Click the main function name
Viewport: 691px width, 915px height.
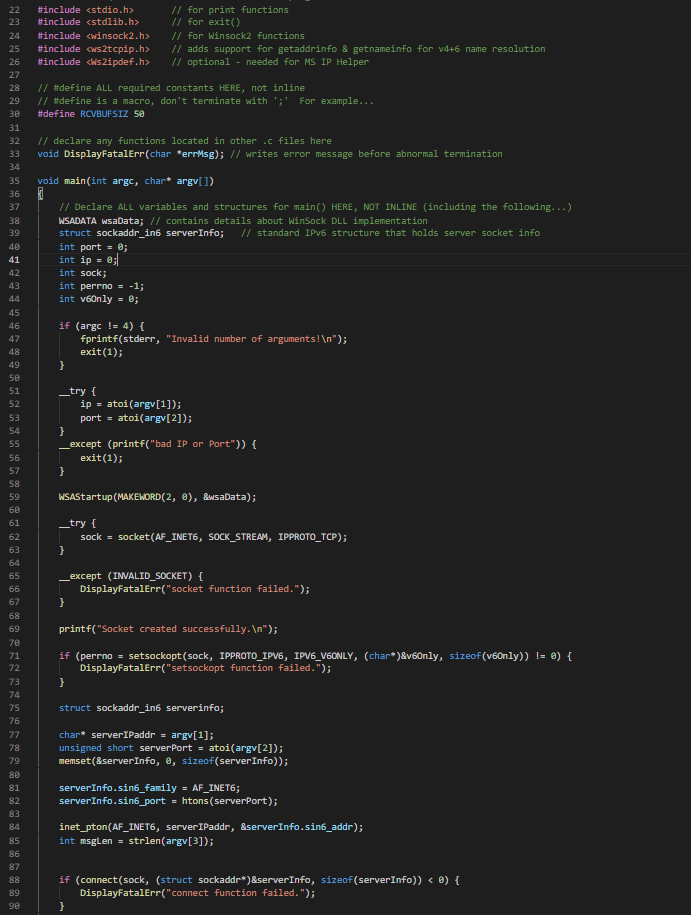point(75,181)
